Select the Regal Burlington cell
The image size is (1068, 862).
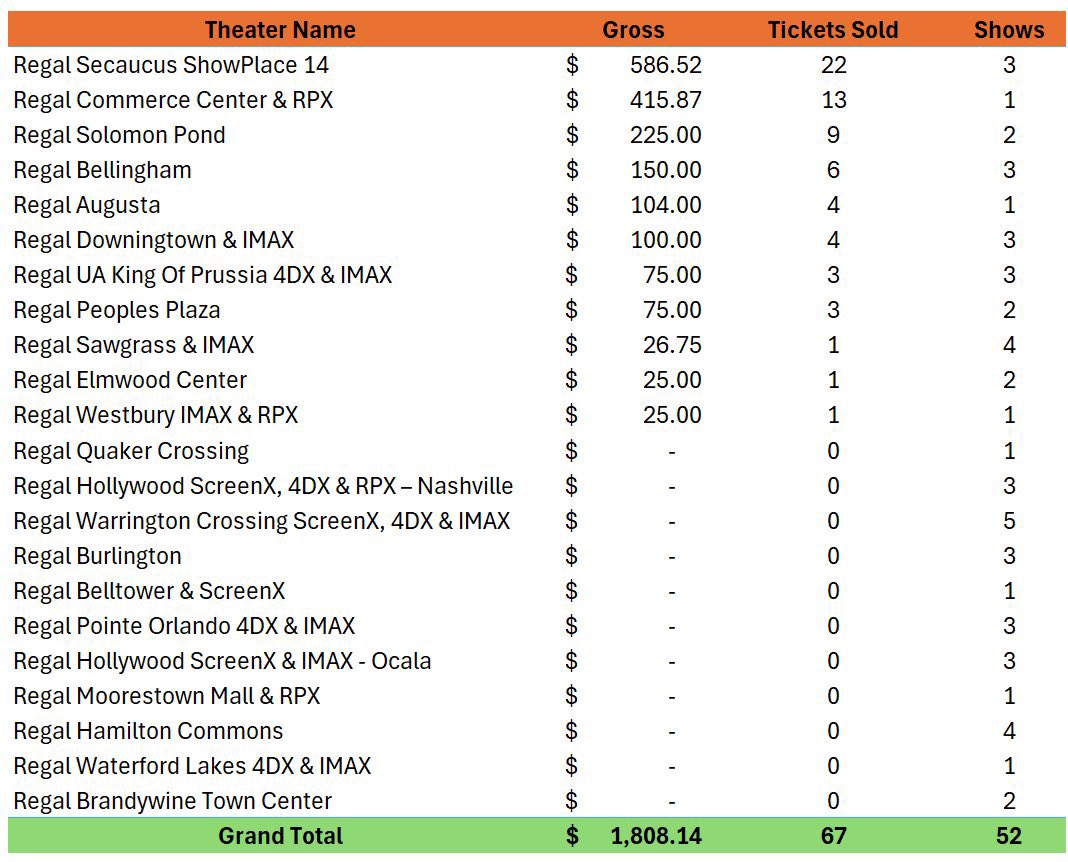(x=97, y=556)
